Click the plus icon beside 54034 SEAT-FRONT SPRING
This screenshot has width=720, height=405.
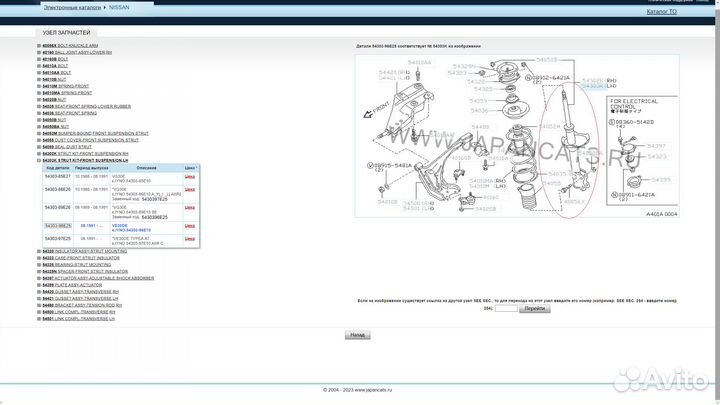[40, 112]
